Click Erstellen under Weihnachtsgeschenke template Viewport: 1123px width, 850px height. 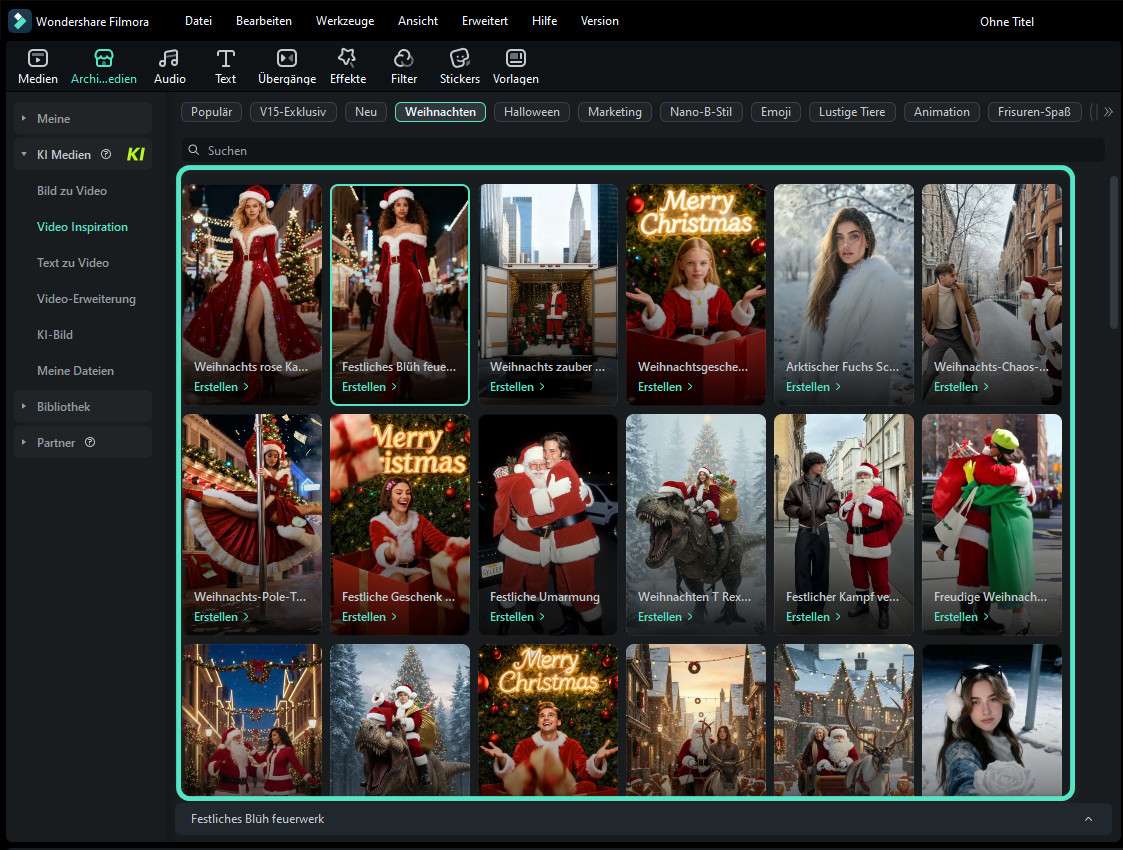[661, 386]
